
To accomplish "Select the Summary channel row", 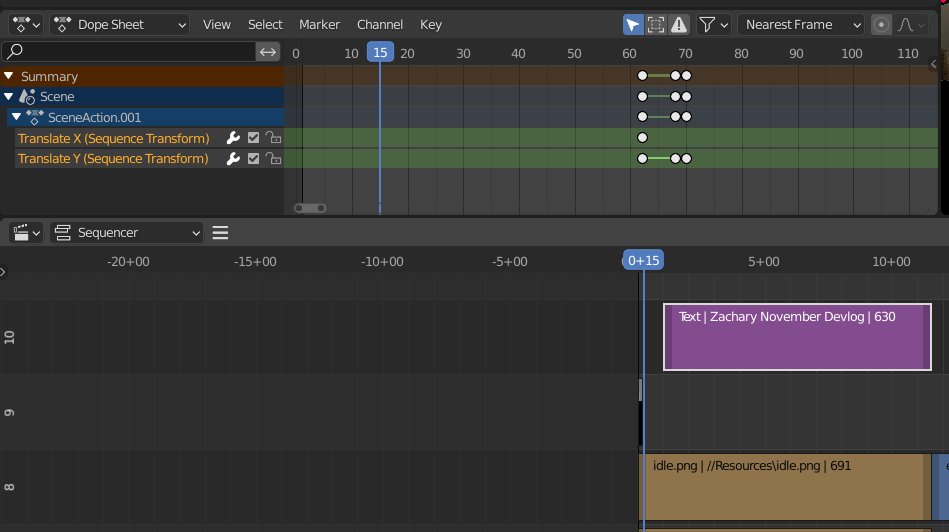I will [142, 76].
